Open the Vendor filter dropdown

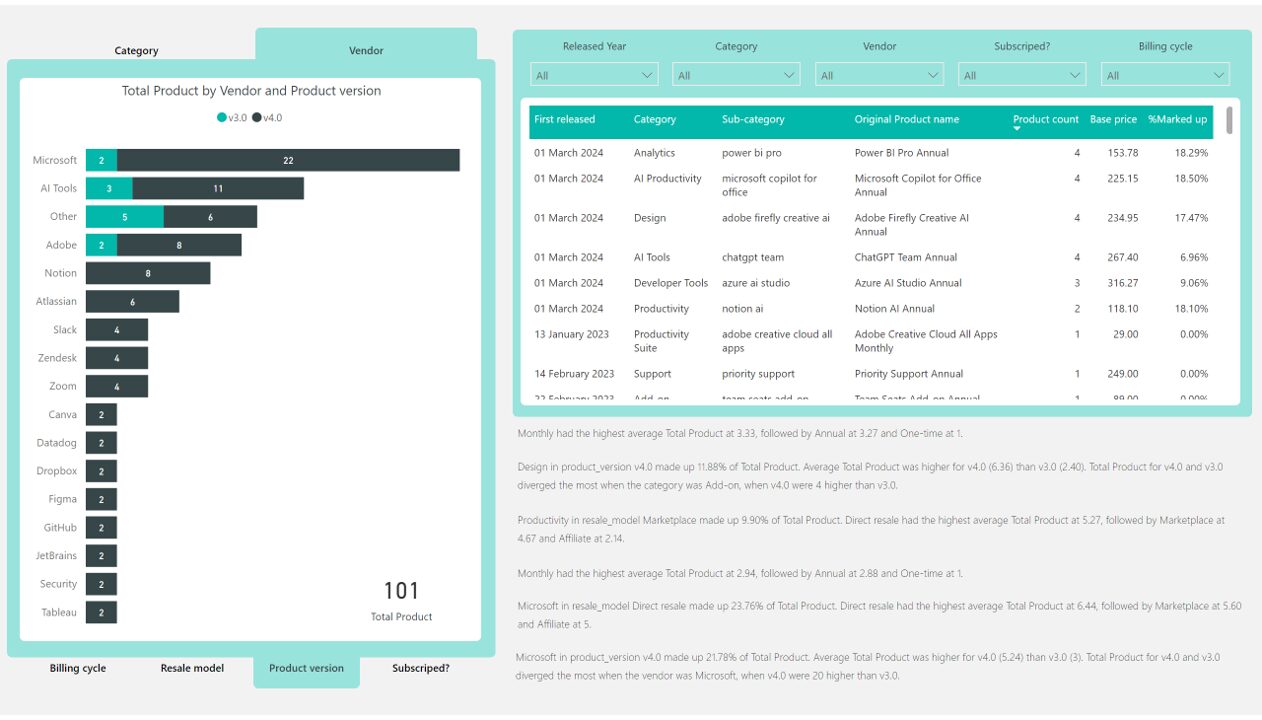point(879,75)
